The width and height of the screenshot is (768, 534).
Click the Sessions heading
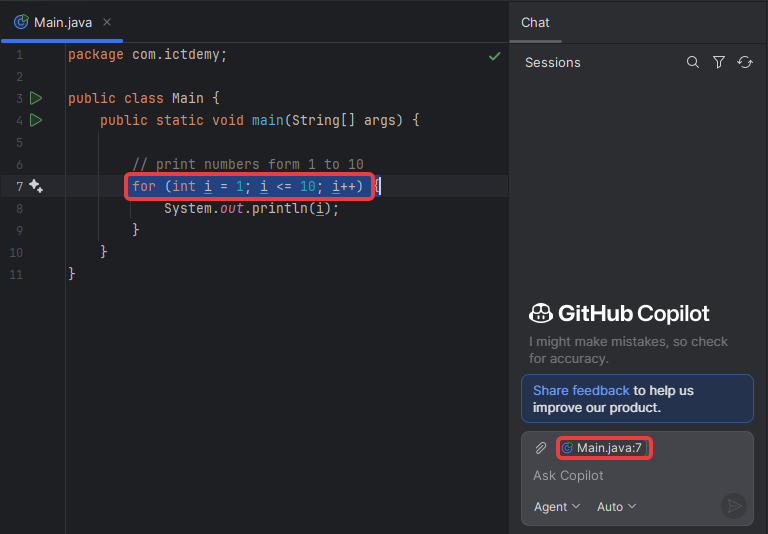coord(552,63)
